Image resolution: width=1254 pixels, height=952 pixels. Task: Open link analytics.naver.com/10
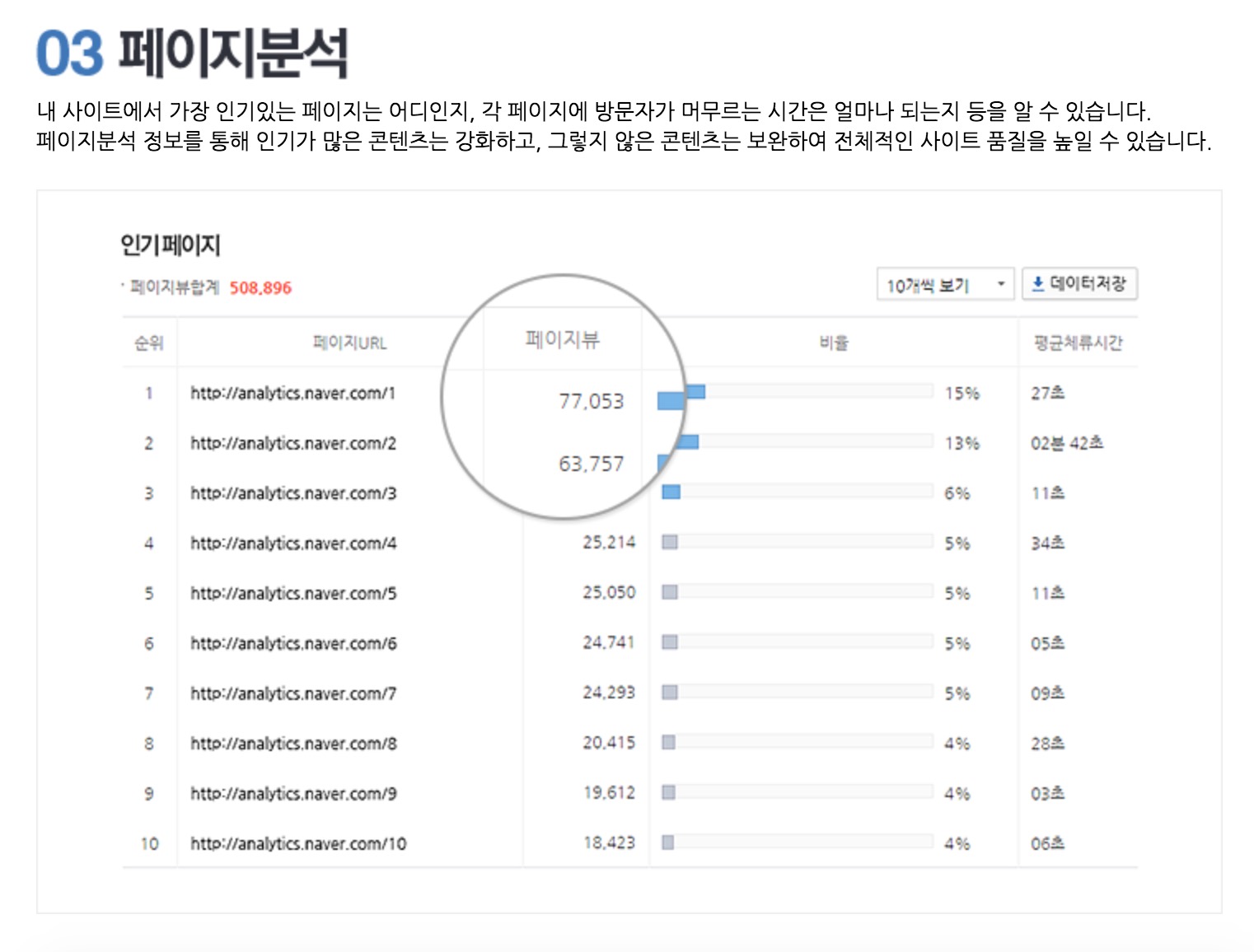point(297,843)
